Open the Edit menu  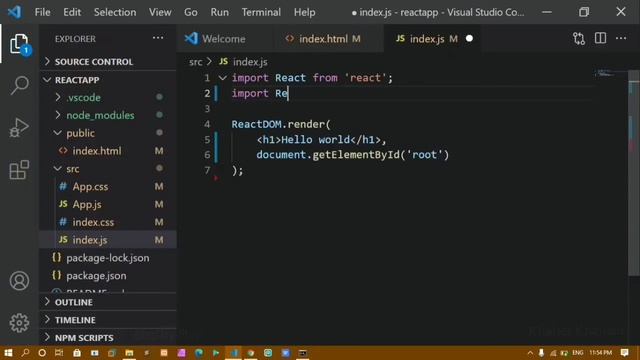72,12
